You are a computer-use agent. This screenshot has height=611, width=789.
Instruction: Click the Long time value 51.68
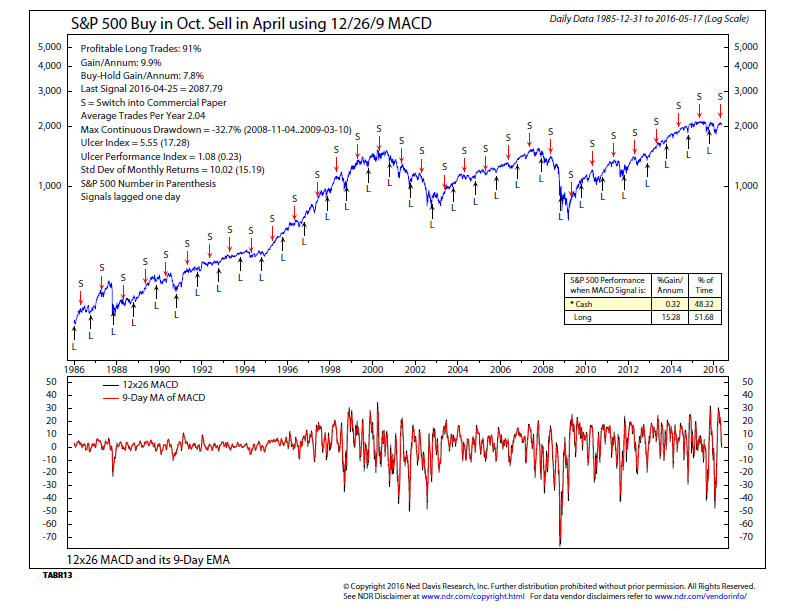tap(704, 318)
